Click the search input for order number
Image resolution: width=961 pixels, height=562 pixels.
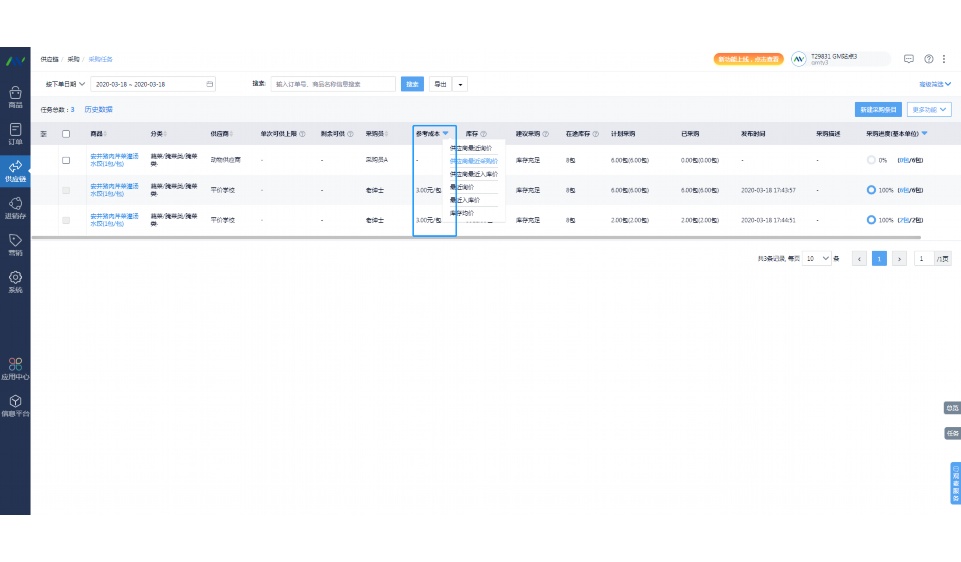[x=333, y=84]
